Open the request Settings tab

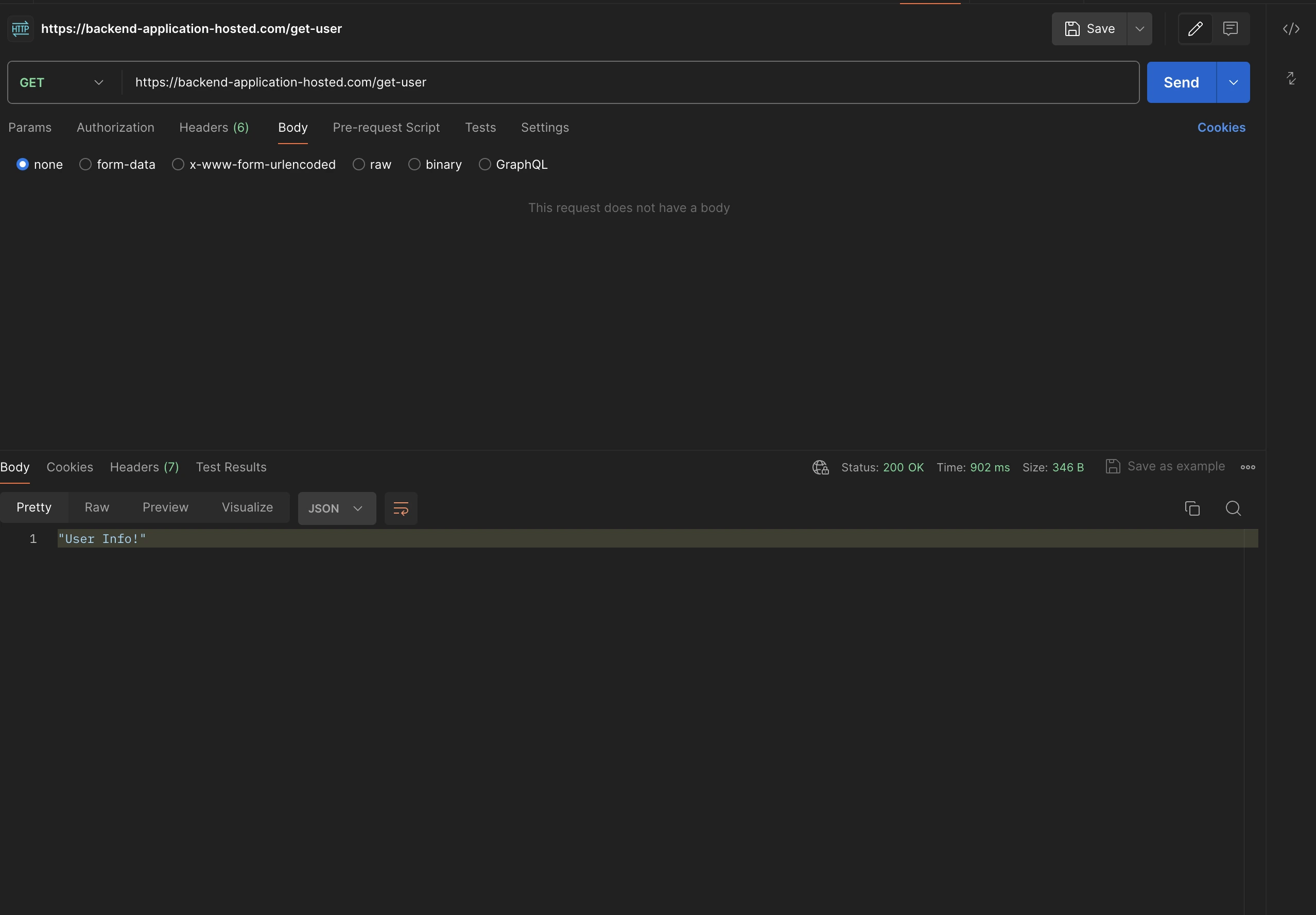(x=545, y=128)
